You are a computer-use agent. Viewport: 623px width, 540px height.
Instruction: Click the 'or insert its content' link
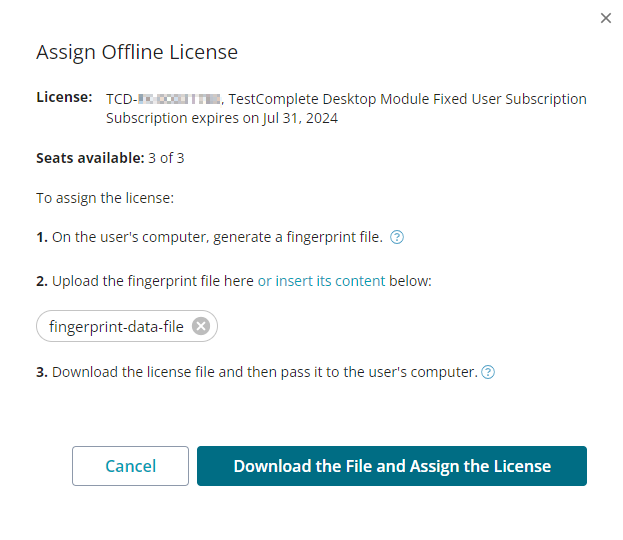click(321, 281)
